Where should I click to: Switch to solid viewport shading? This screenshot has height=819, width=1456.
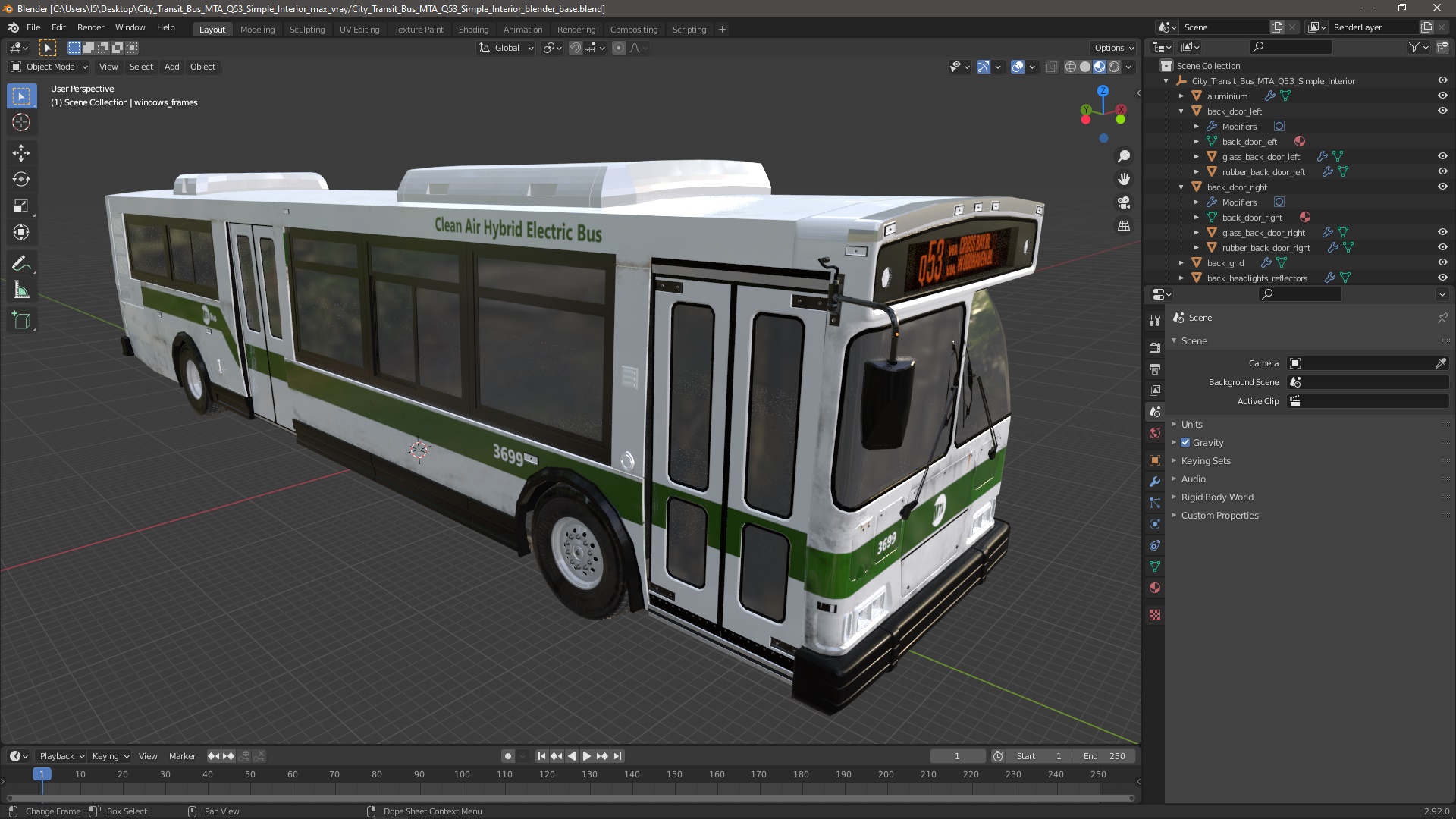(1085, 67)
